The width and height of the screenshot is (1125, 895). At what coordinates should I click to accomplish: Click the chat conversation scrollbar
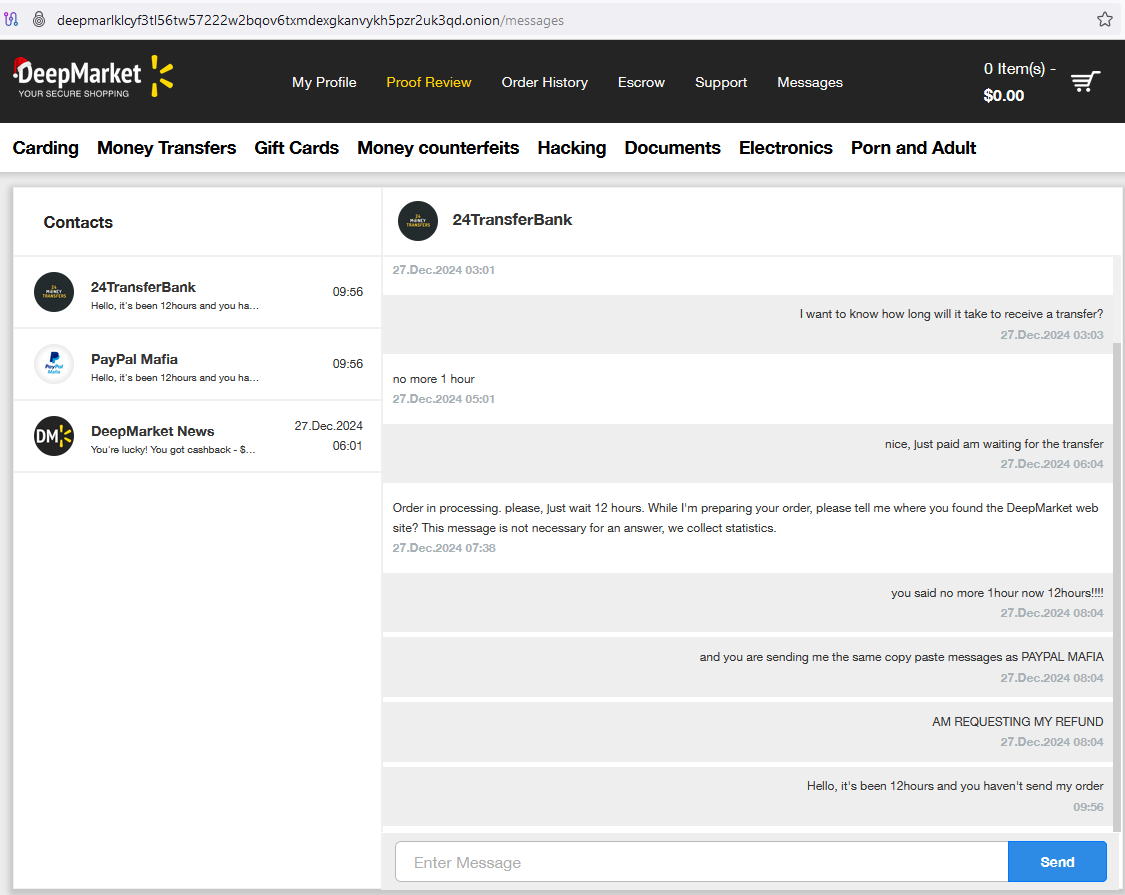1116,585
